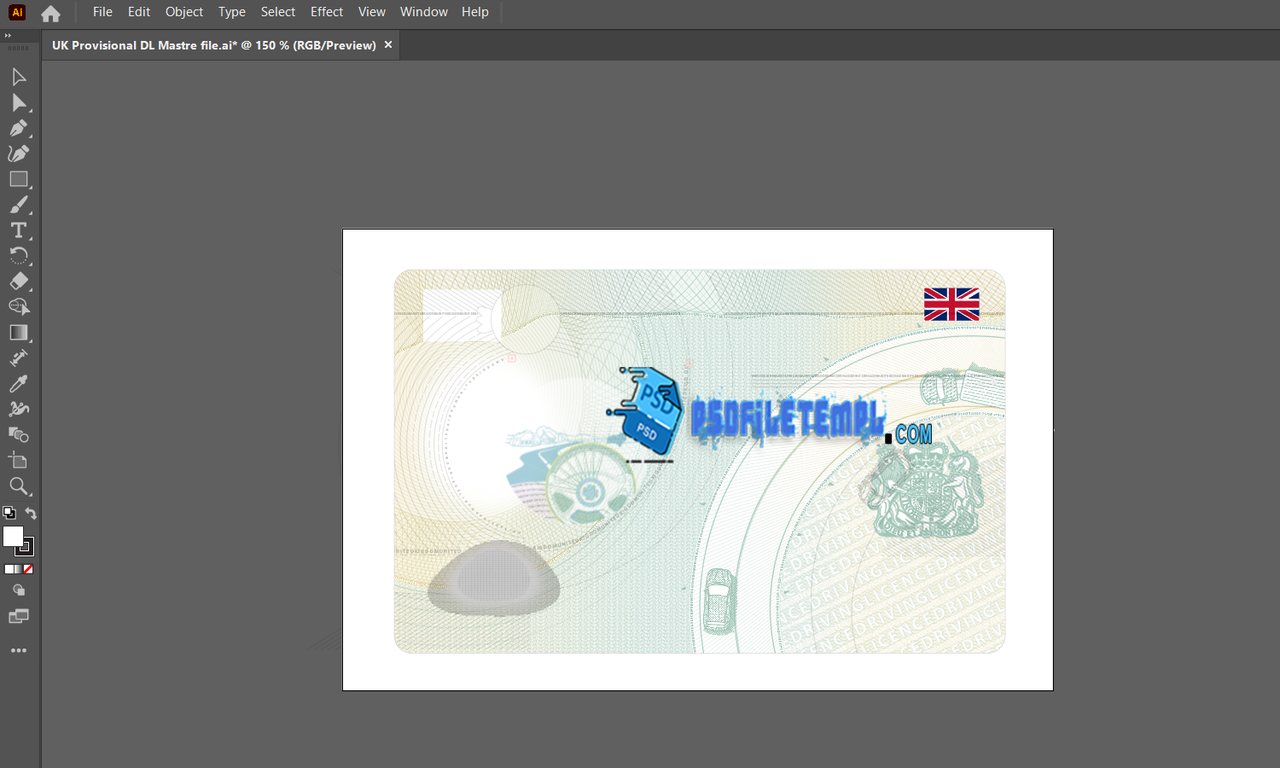1280x768 pixels.
Task: Switch to UK Provisional DL Mastre file tab
Action: 214,45
